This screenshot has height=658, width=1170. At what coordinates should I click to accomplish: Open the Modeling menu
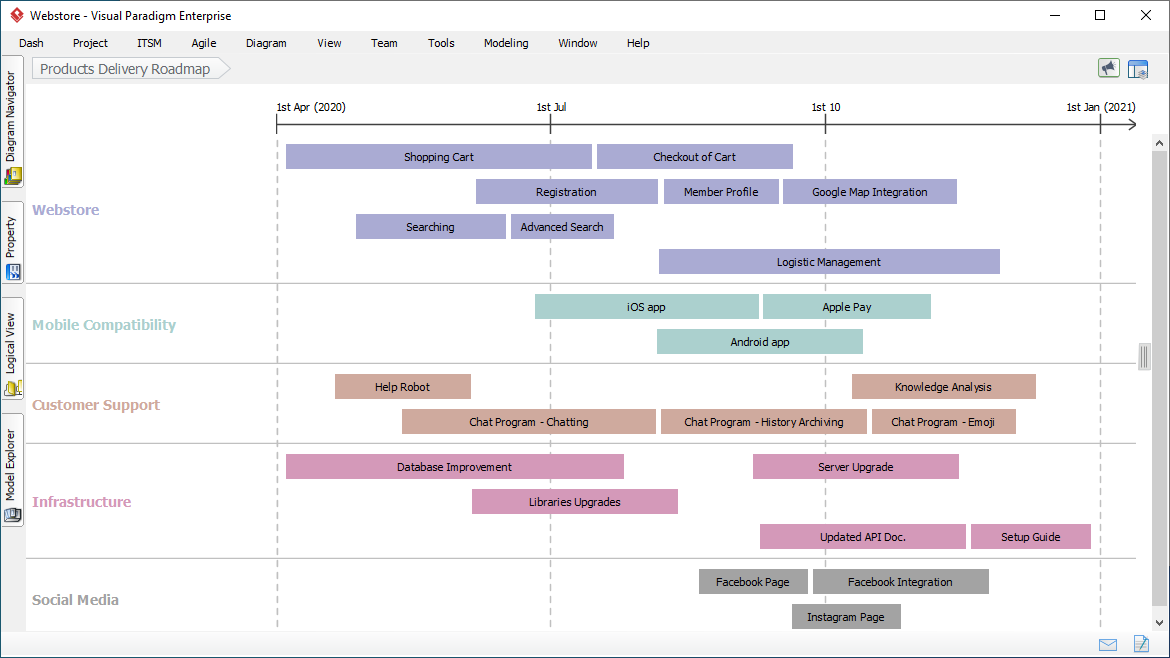pos(505,43)
